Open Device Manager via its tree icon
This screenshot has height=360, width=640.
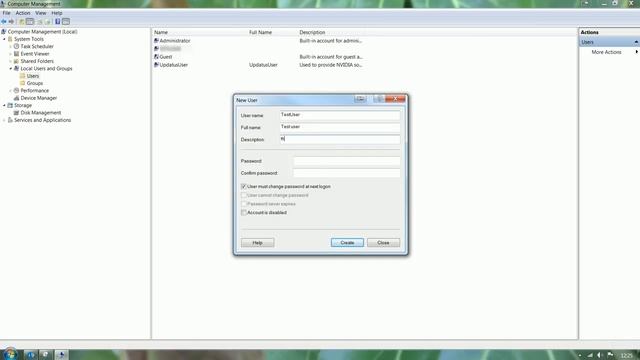pyautogui.click(x=16, y=98)
